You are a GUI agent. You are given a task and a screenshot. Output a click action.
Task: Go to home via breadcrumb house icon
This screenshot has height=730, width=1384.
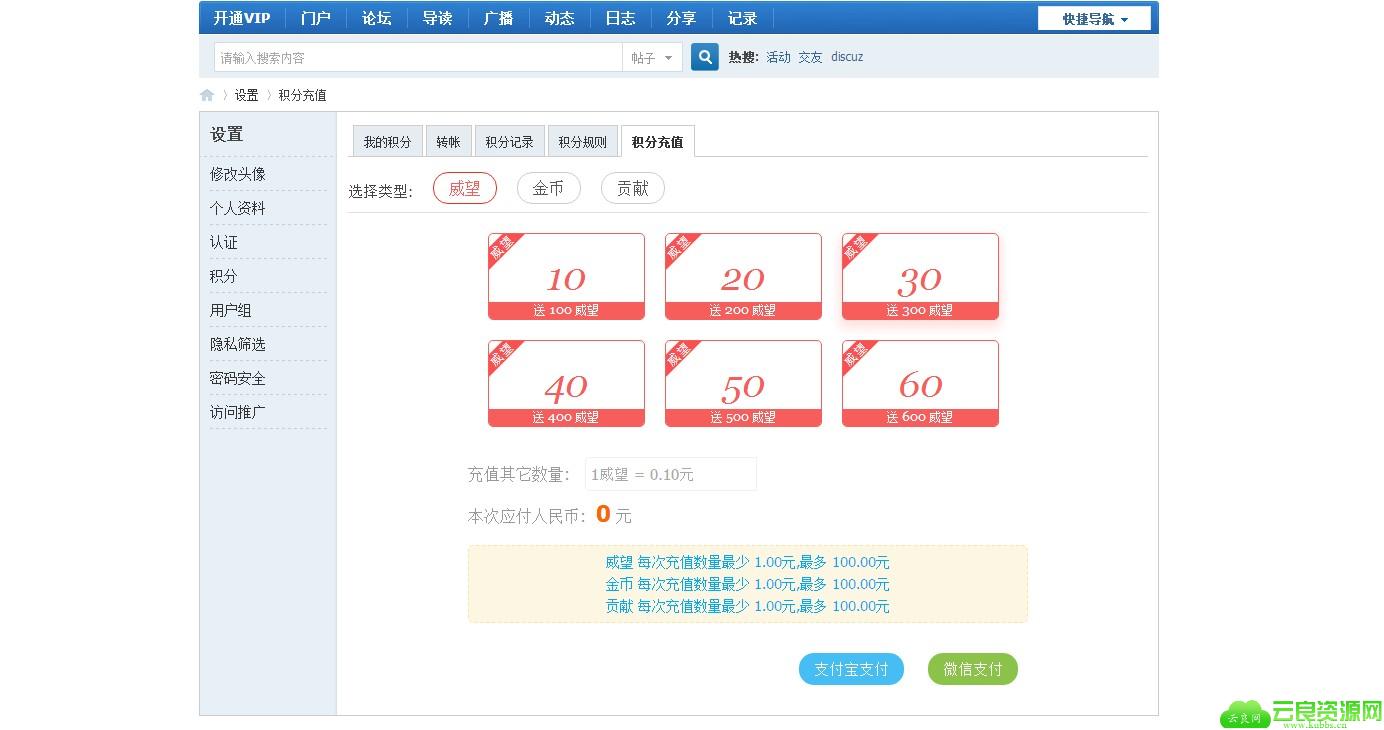coord(207,95)
